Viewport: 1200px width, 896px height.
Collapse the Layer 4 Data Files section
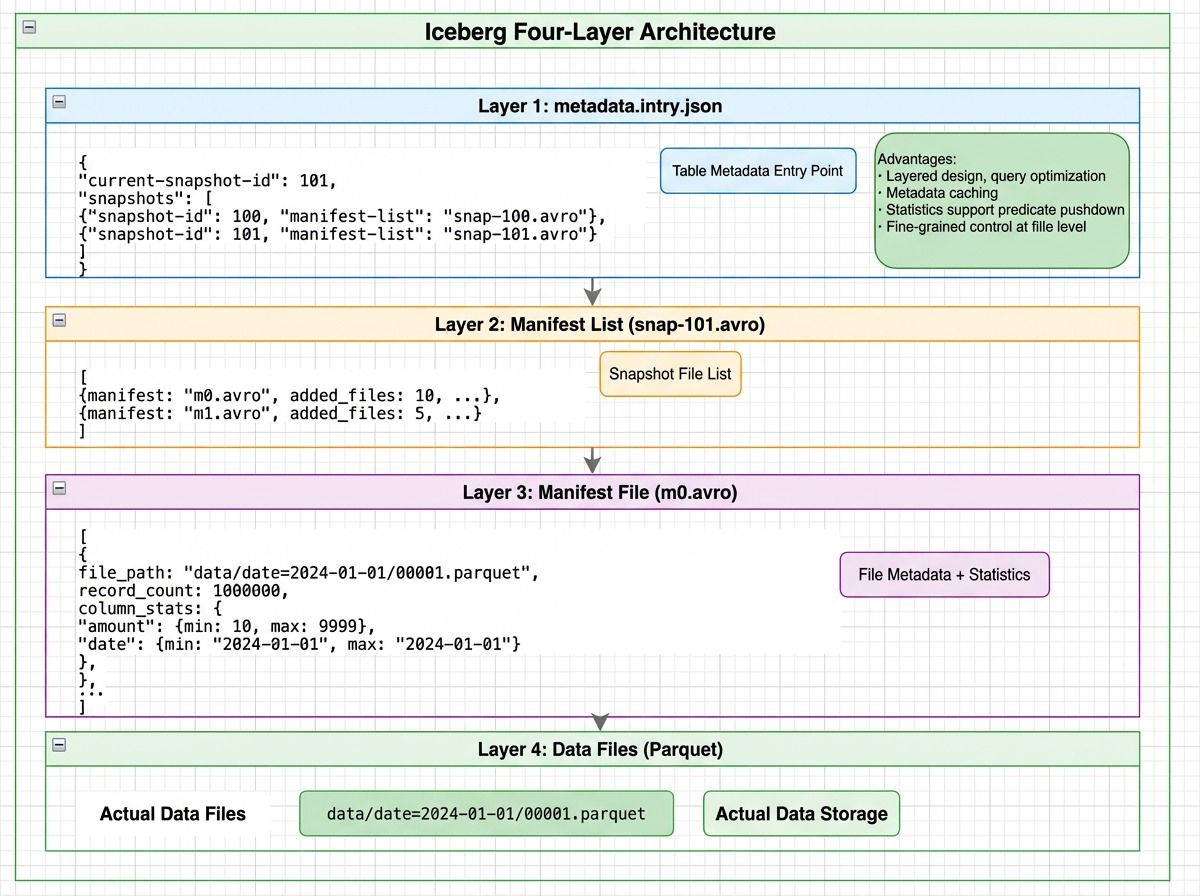click(60, 745)
